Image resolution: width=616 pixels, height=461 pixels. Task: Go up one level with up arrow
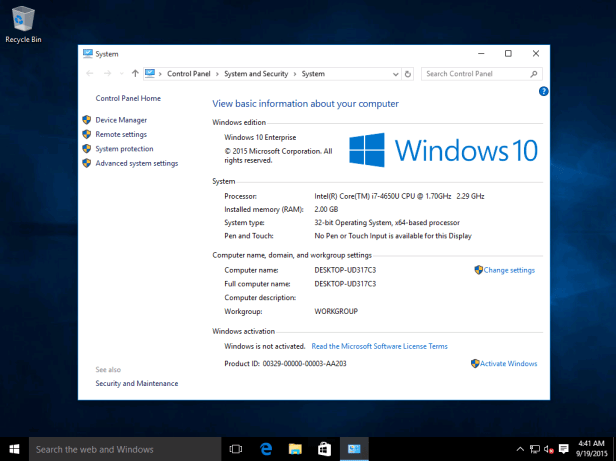pos(135,73)
